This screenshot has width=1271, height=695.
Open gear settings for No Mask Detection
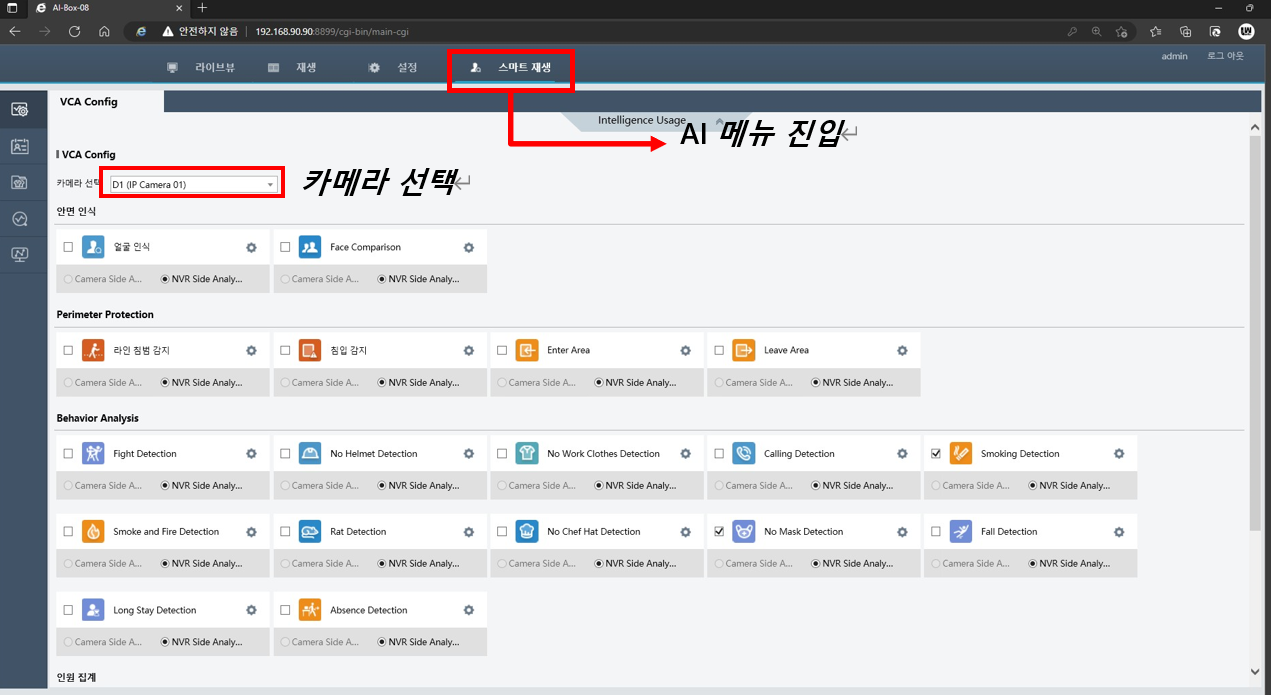pyautogui.click(x=902, y=532)
